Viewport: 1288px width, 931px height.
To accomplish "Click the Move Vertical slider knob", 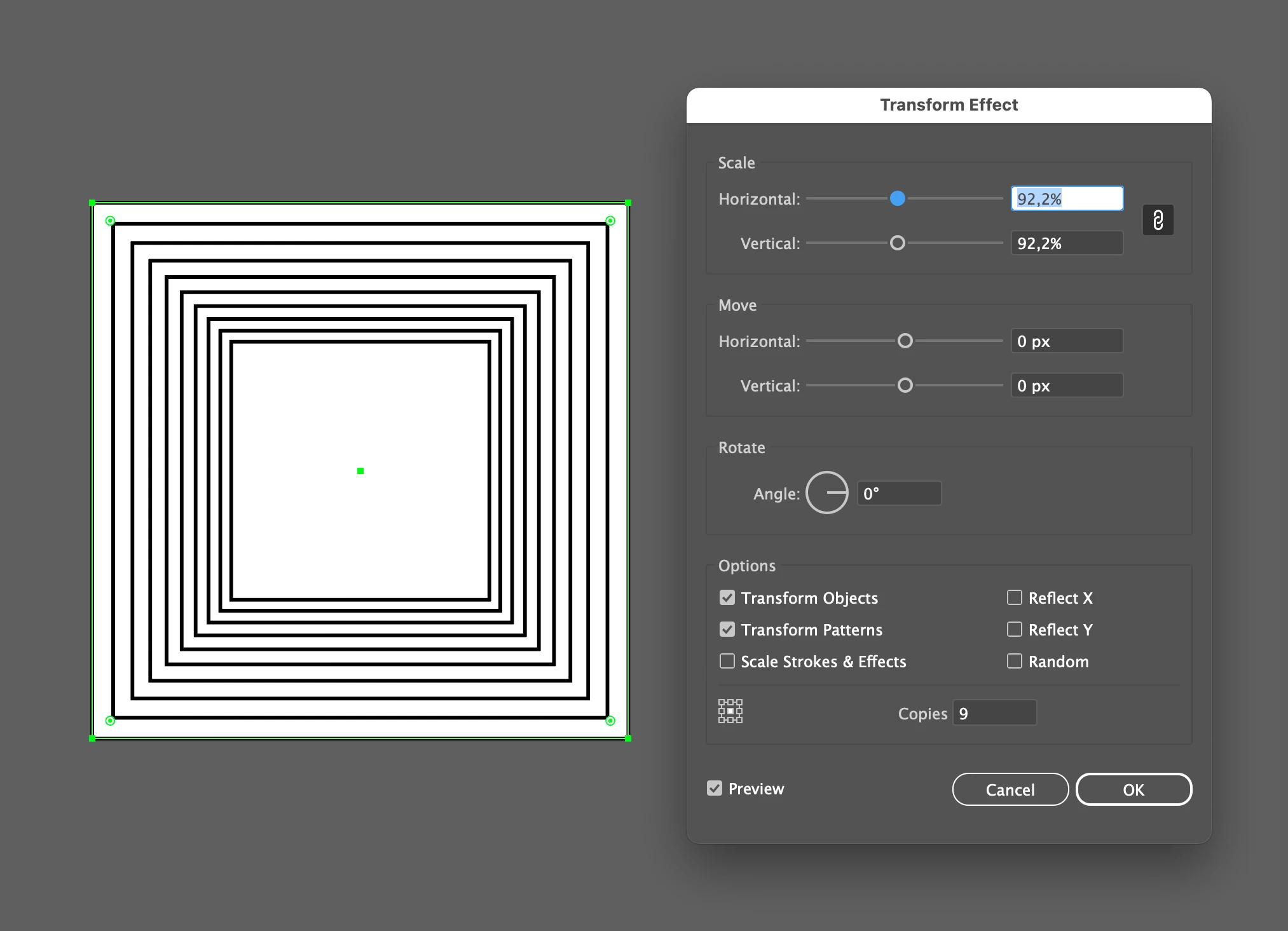I will pos(905,385).
